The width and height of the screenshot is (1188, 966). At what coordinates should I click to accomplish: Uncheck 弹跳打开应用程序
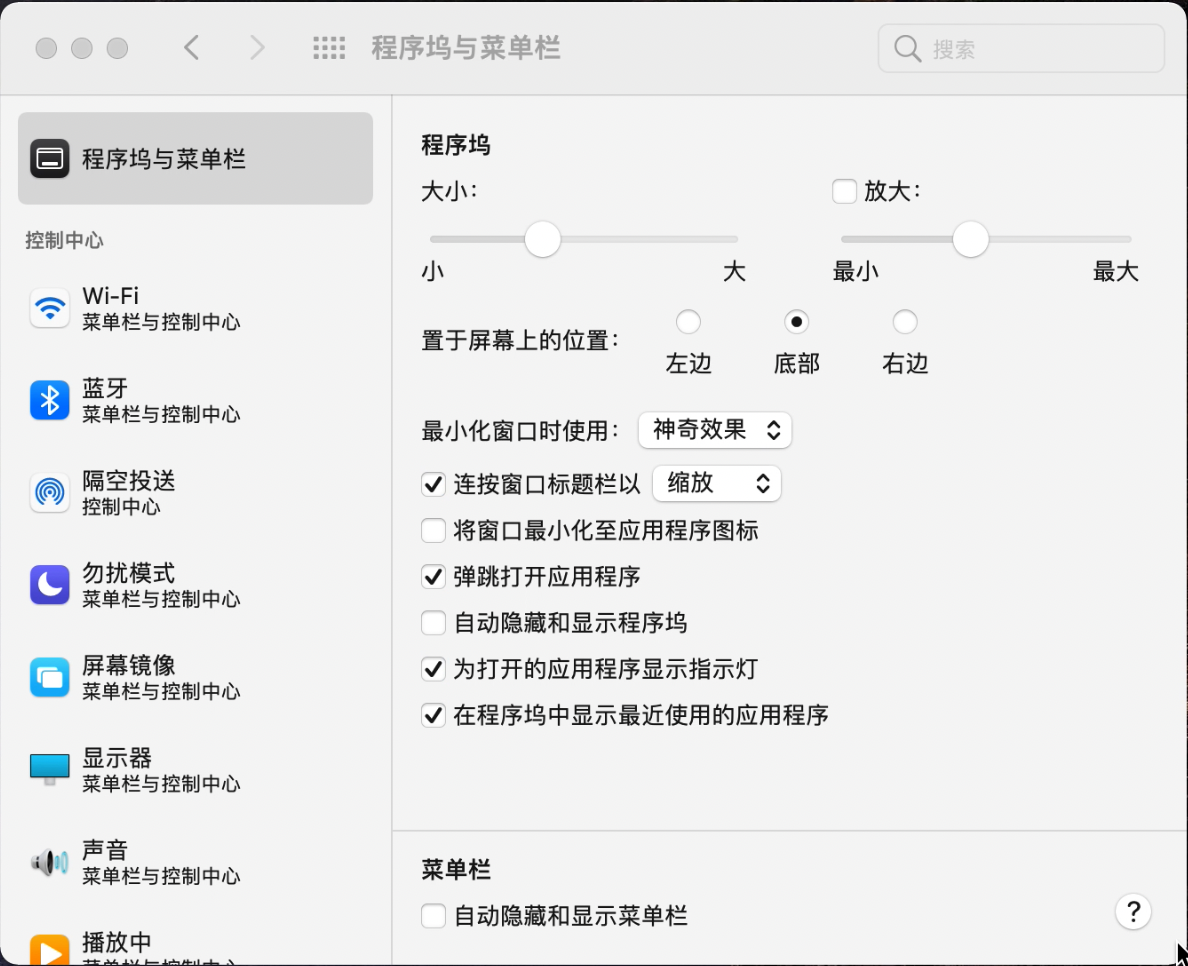[x=433, y=576]
